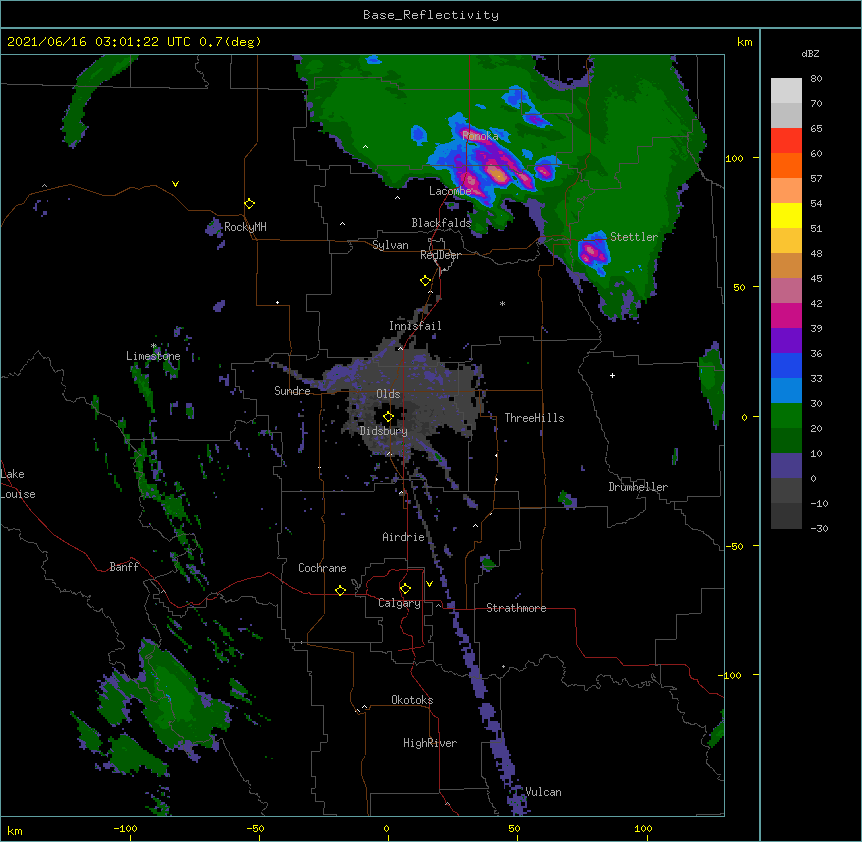The height and width of the screenshot is (842, 862).
Task: Click the ThreeHills label
Action: point(534,418)
